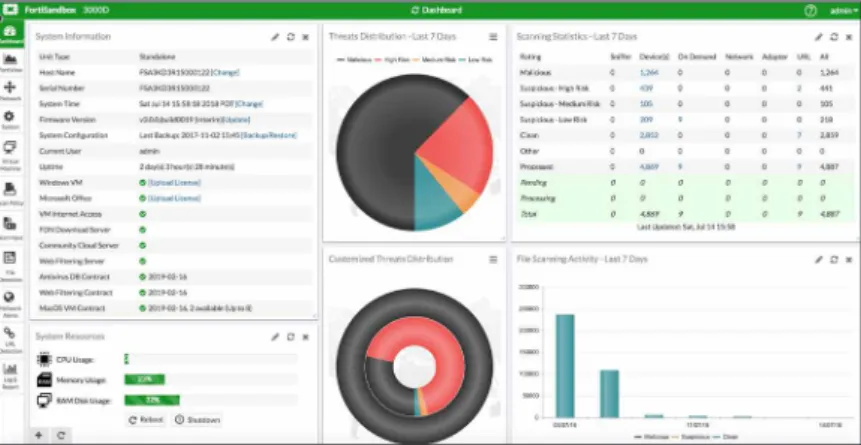The height and width of the screenshot is (445, 861).
Task: Click the FortiSandbox logo icon
Action: tap(10, 10)
